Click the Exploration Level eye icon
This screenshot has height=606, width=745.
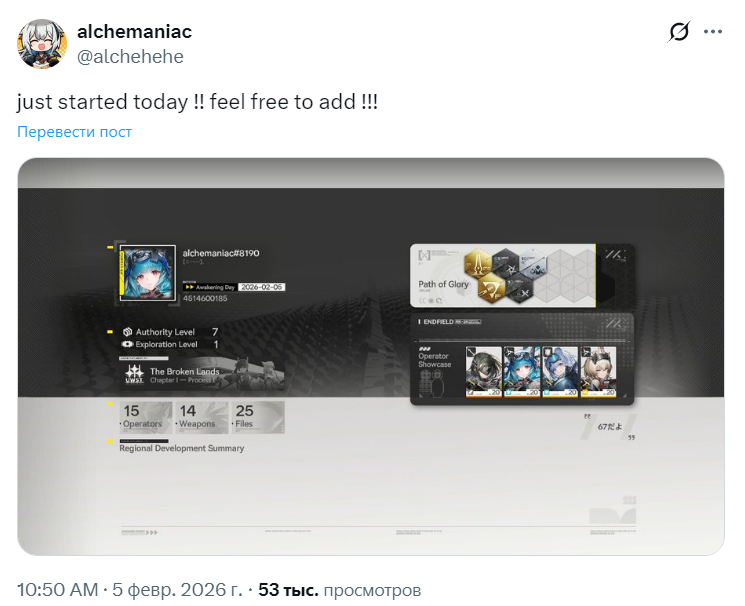(127, 344)
